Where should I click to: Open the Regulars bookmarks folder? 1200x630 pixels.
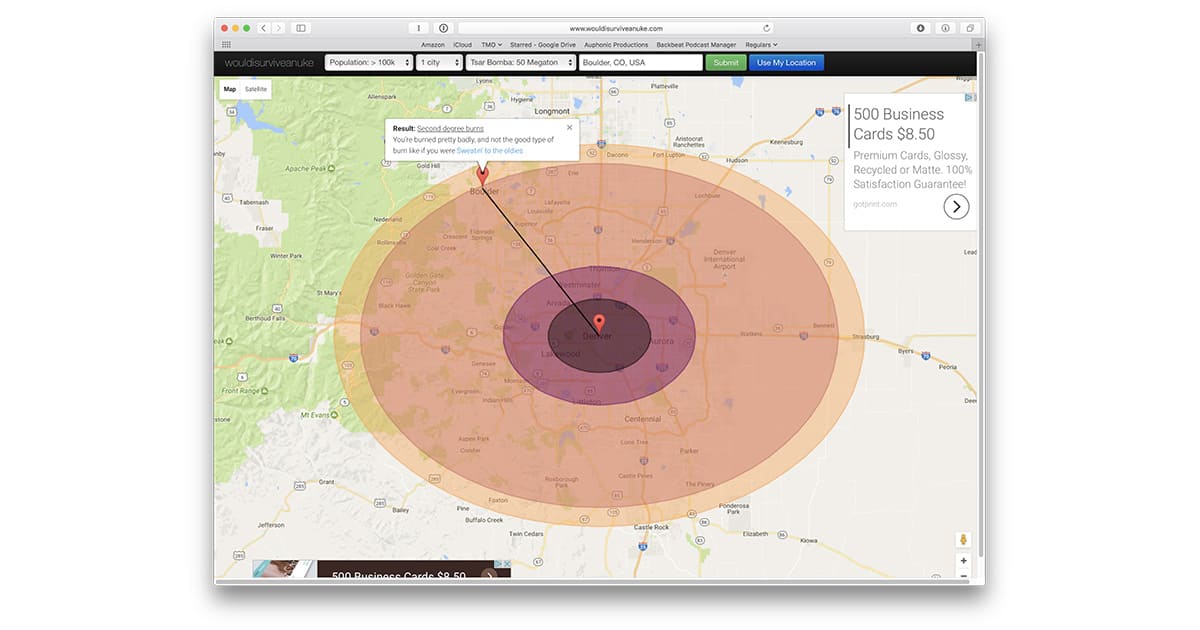click(x=761, y=45)
